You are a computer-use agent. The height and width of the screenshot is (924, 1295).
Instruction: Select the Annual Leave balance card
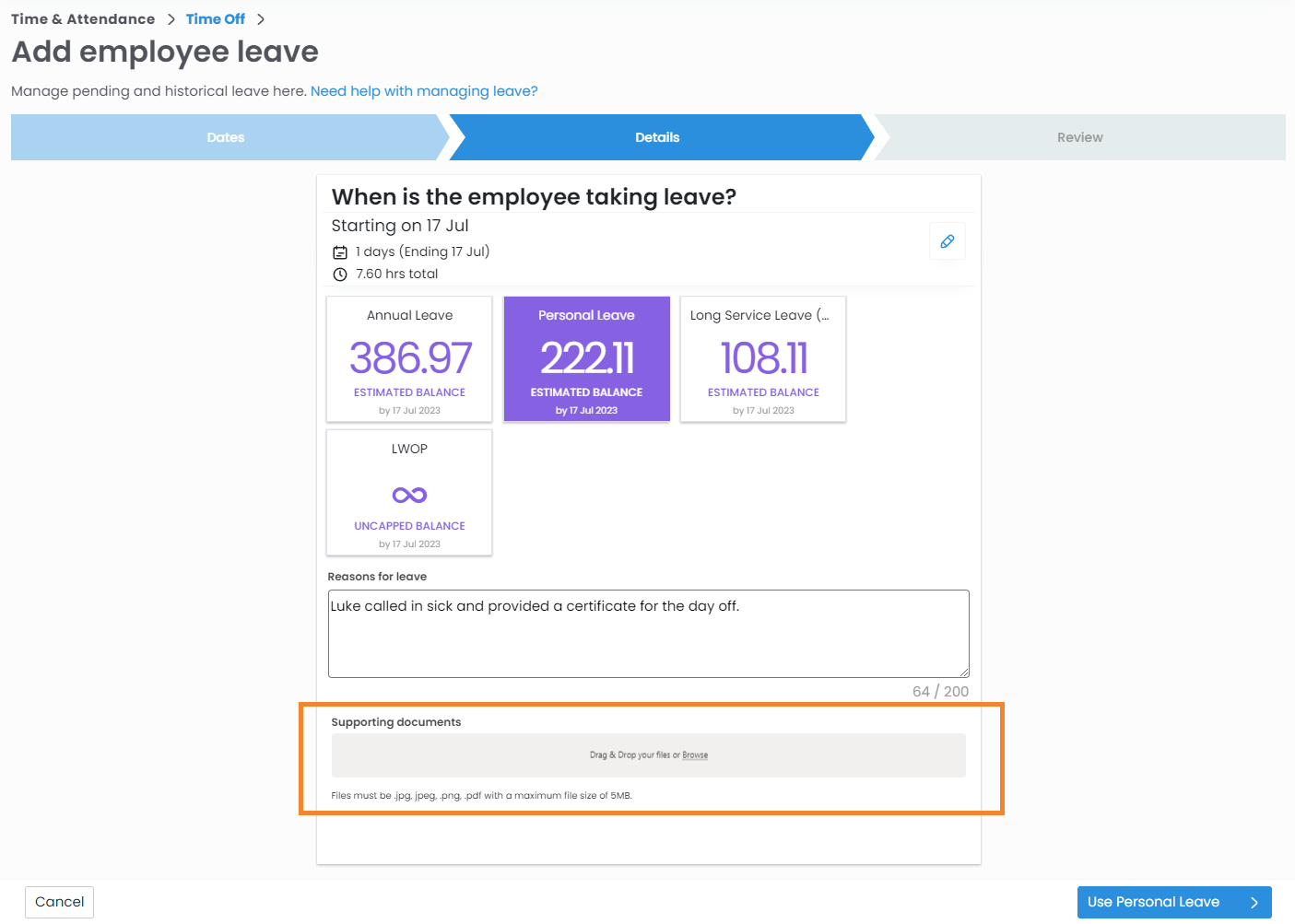pyautogui.click(x=409, y=359)
